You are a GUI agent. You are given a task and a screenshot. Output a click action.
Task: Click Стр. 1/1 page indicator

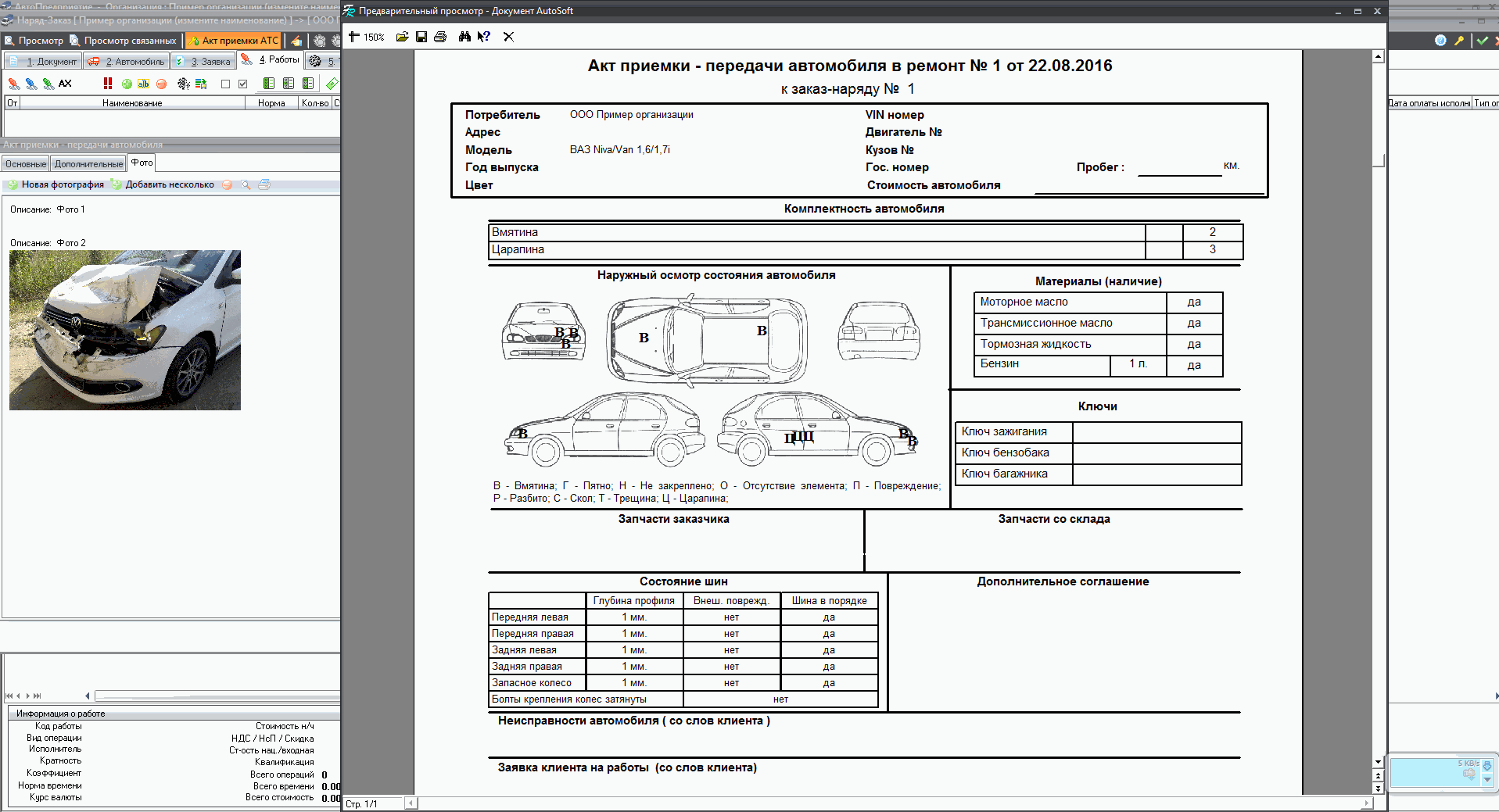361,803
